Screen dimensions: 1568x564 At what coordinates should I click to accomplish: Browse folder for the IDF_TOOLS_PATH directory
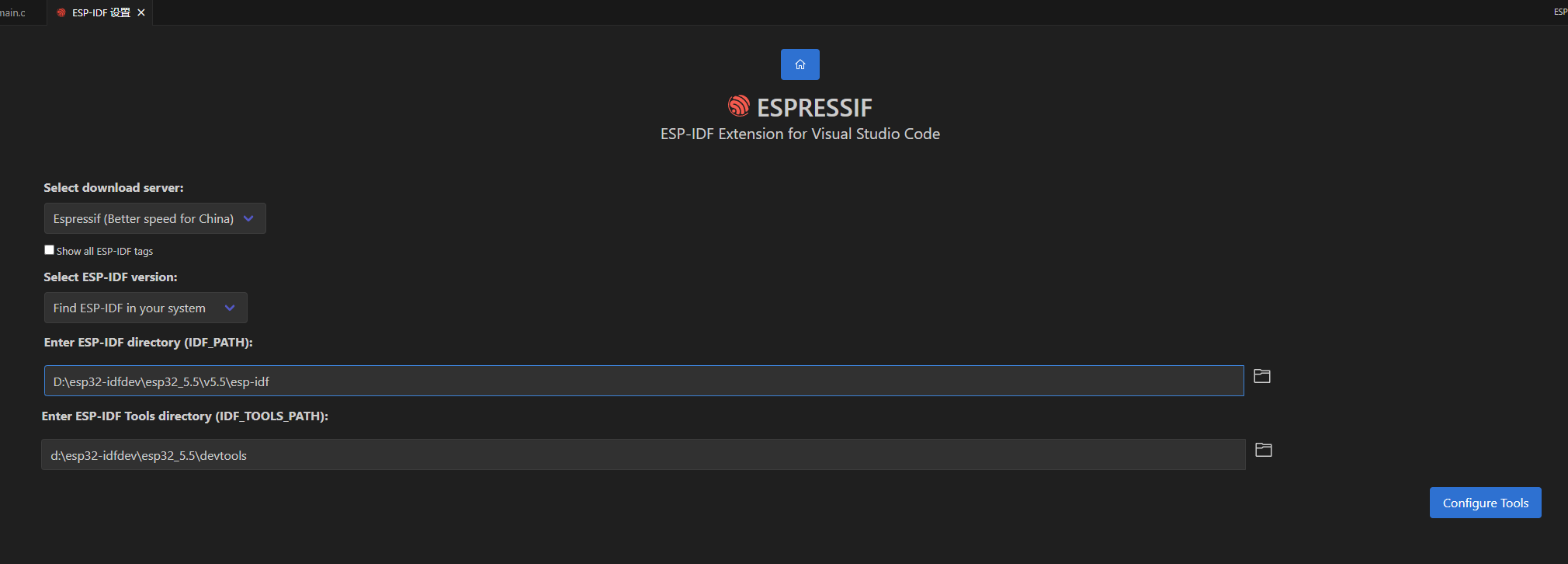pos(1263,451)
